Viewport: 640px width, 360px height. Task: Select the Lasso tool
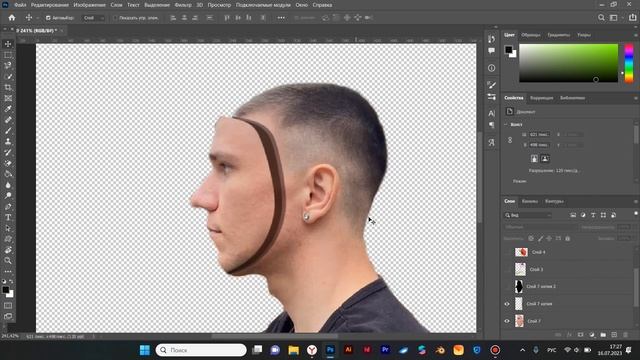pos(8,65)
